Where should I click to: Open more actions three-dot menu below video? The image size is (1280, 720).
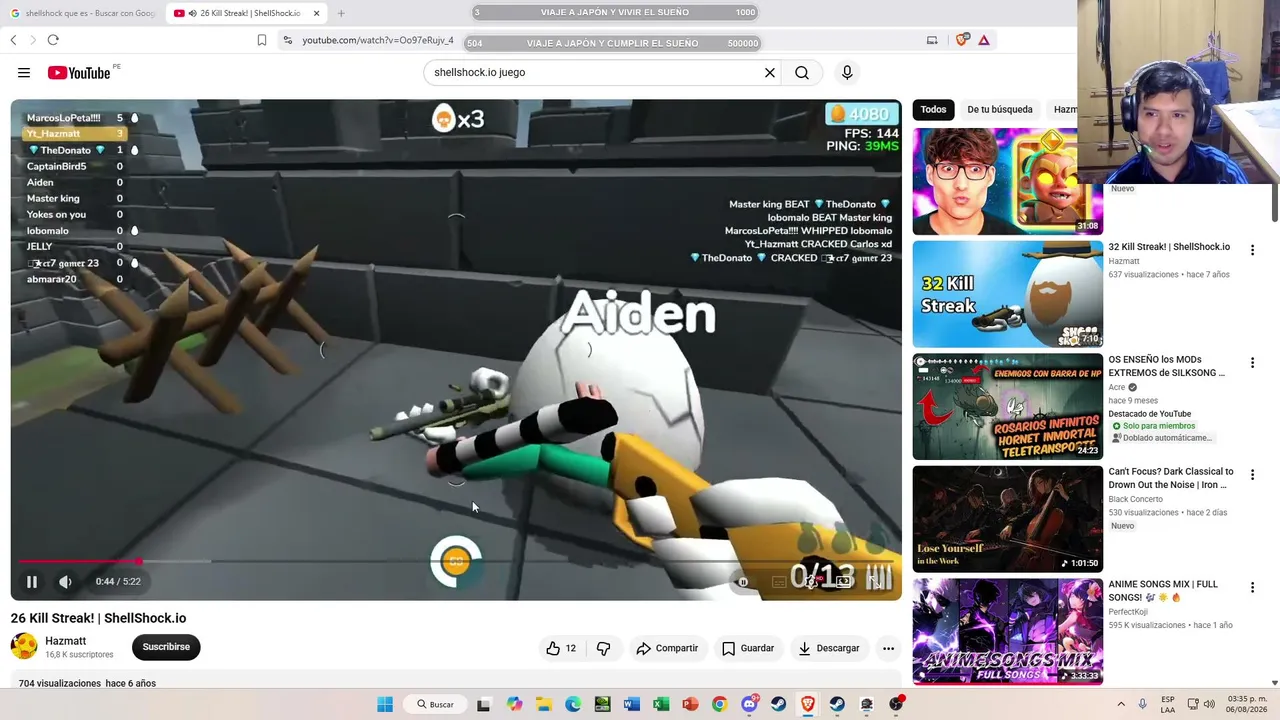pos(888,648)
